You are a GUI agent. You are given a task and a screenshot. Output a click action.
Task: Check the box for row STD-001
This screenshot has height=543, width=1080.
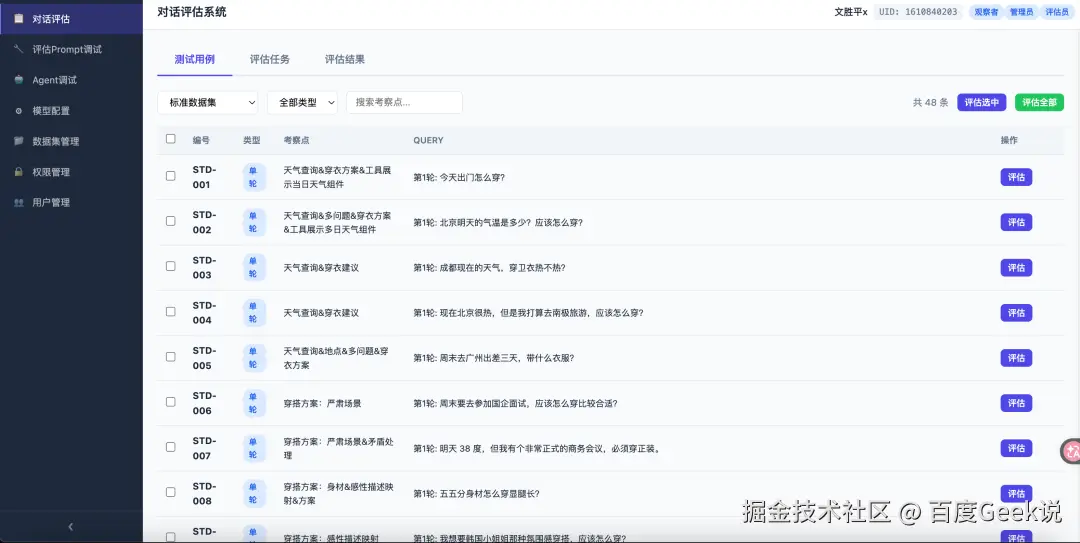click(x=171, y=176)
